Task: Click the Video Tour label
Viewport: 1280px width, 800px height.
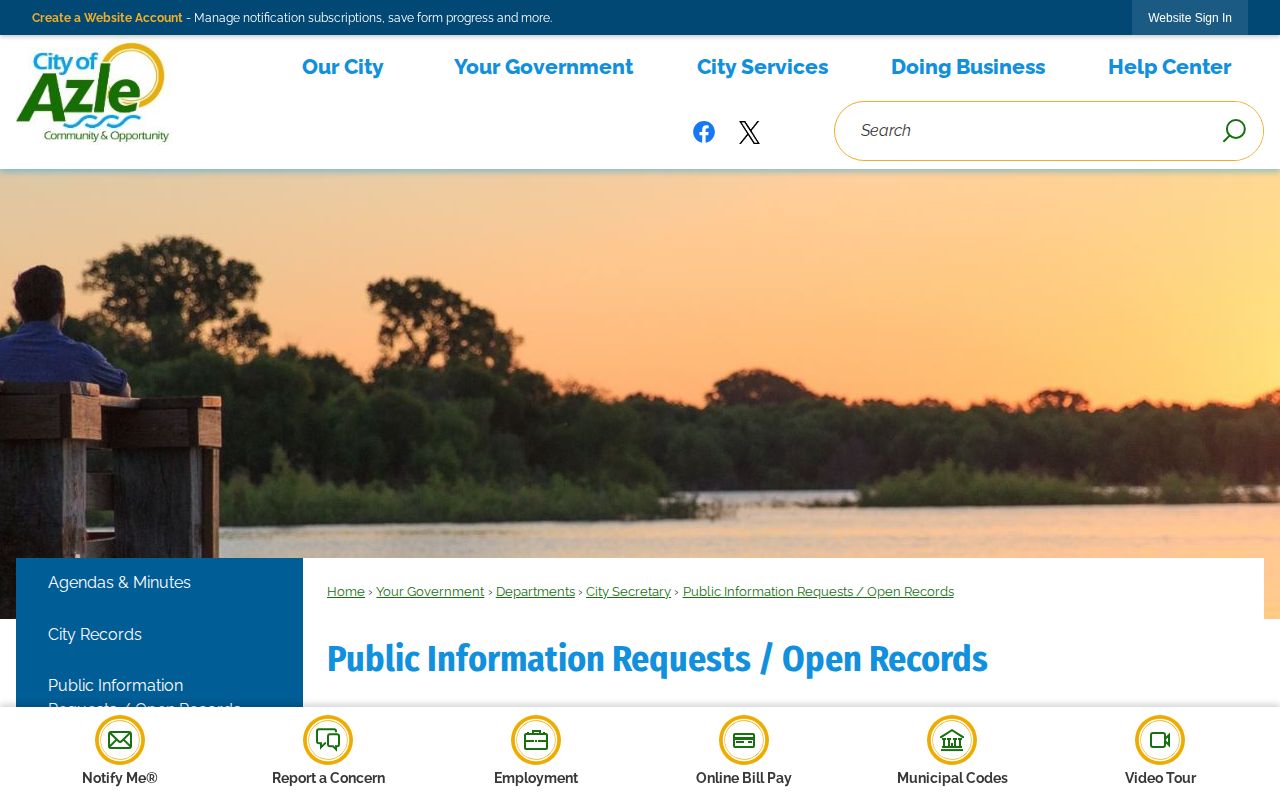Action: pos(1160,778)
